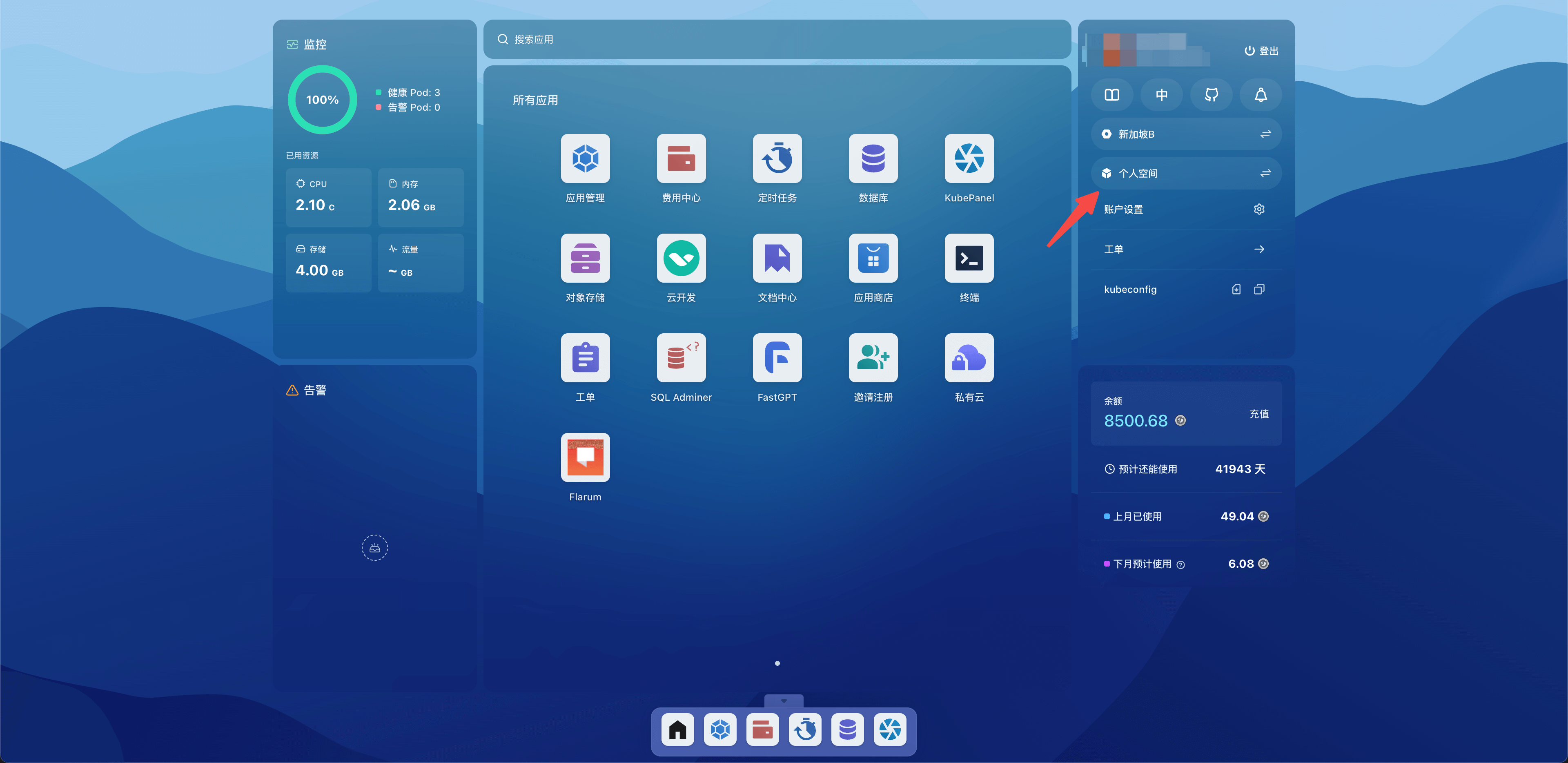Open the FastGPT app
This screenshot has height=763, width=1568.
pos(777,358)
